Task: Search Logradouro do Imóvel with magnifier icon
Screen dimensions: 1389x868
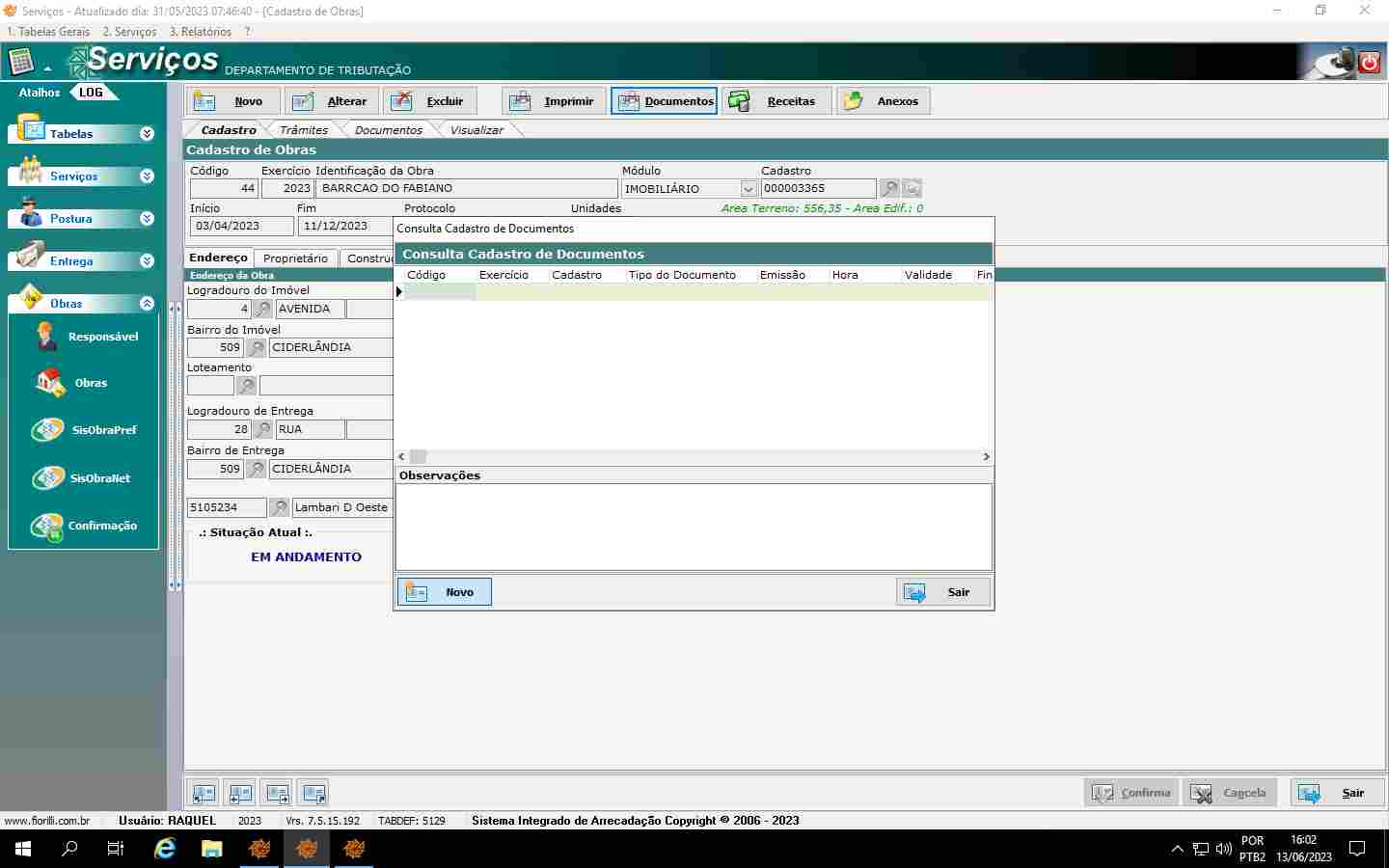Action: point(262,310)
